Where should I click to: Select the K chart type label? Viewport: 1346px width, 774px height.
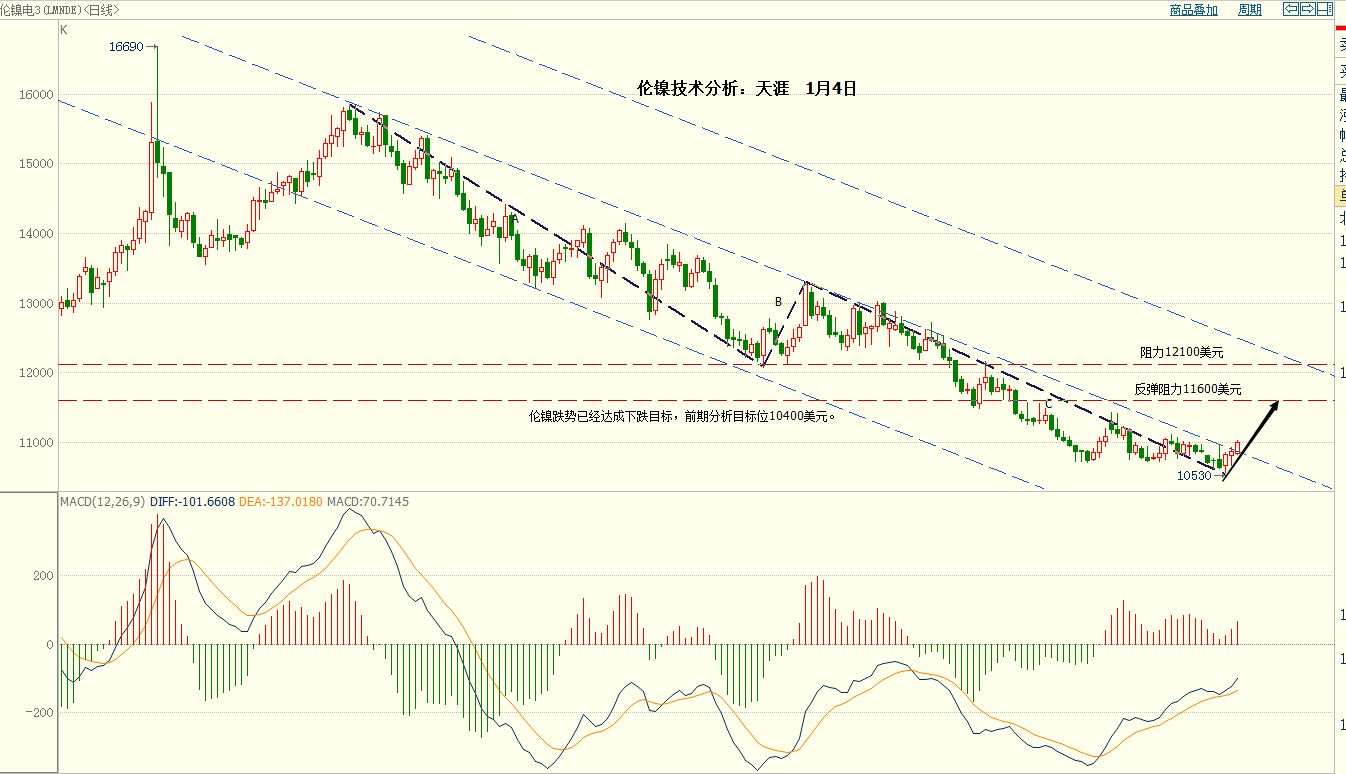(64, 30)
